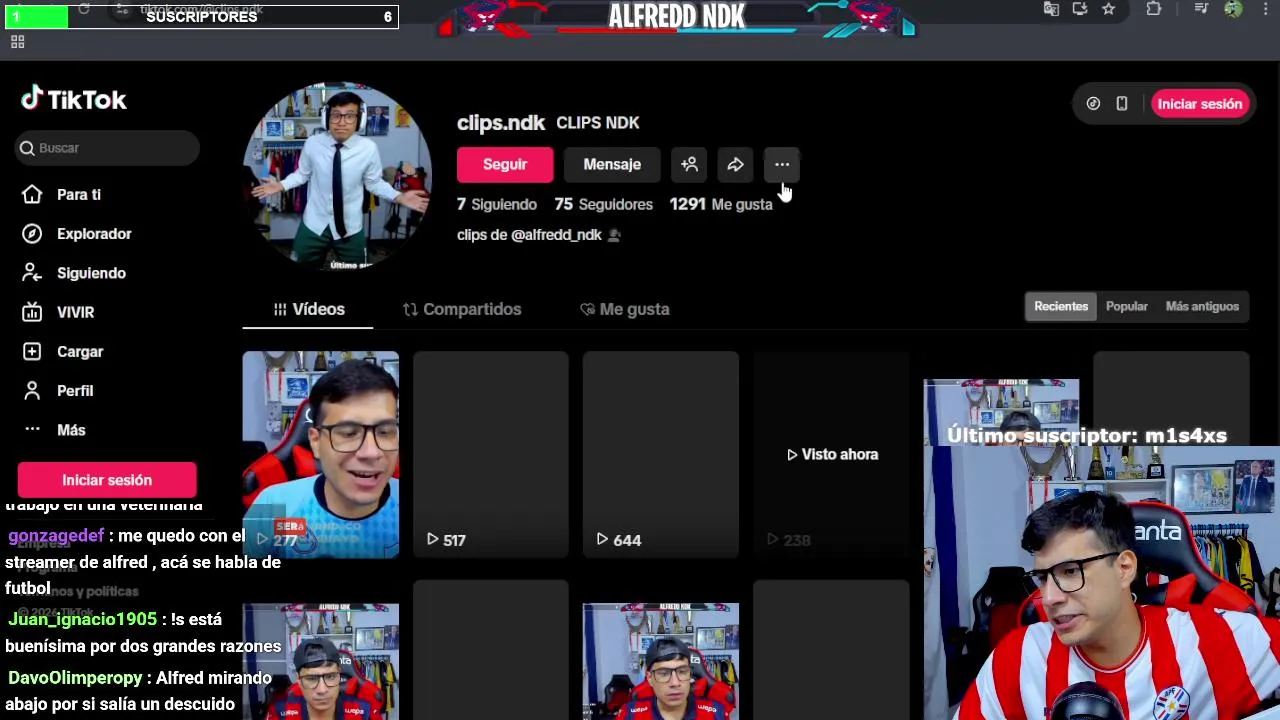Click the @alfredd_ndk mention in bio
Viewport: 1280px width, 720px height.
556,235
